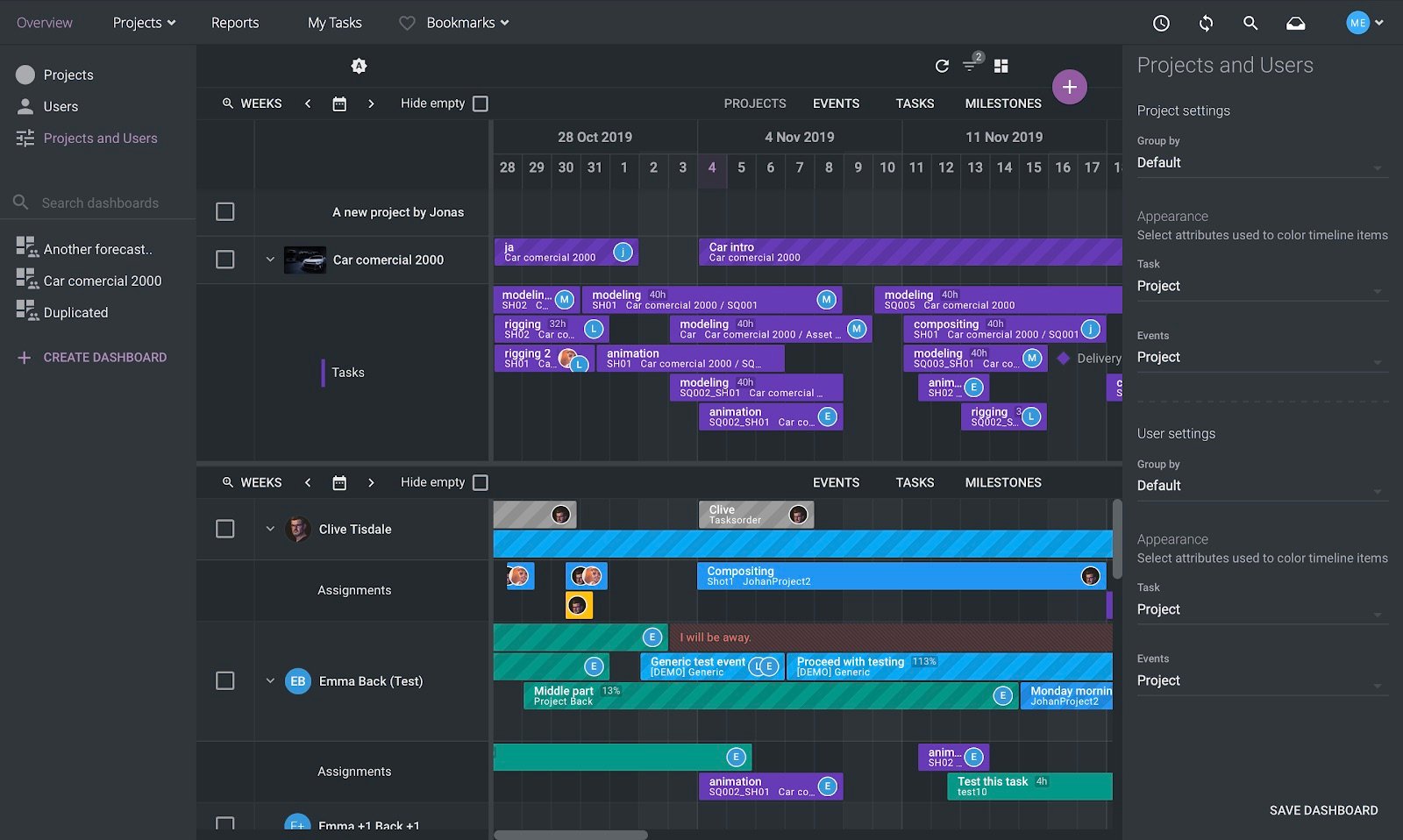Tick the Car comercial 2000 row checkbox
The height and width of the screenshot is (840, 1403).
(x=225, y=260)
